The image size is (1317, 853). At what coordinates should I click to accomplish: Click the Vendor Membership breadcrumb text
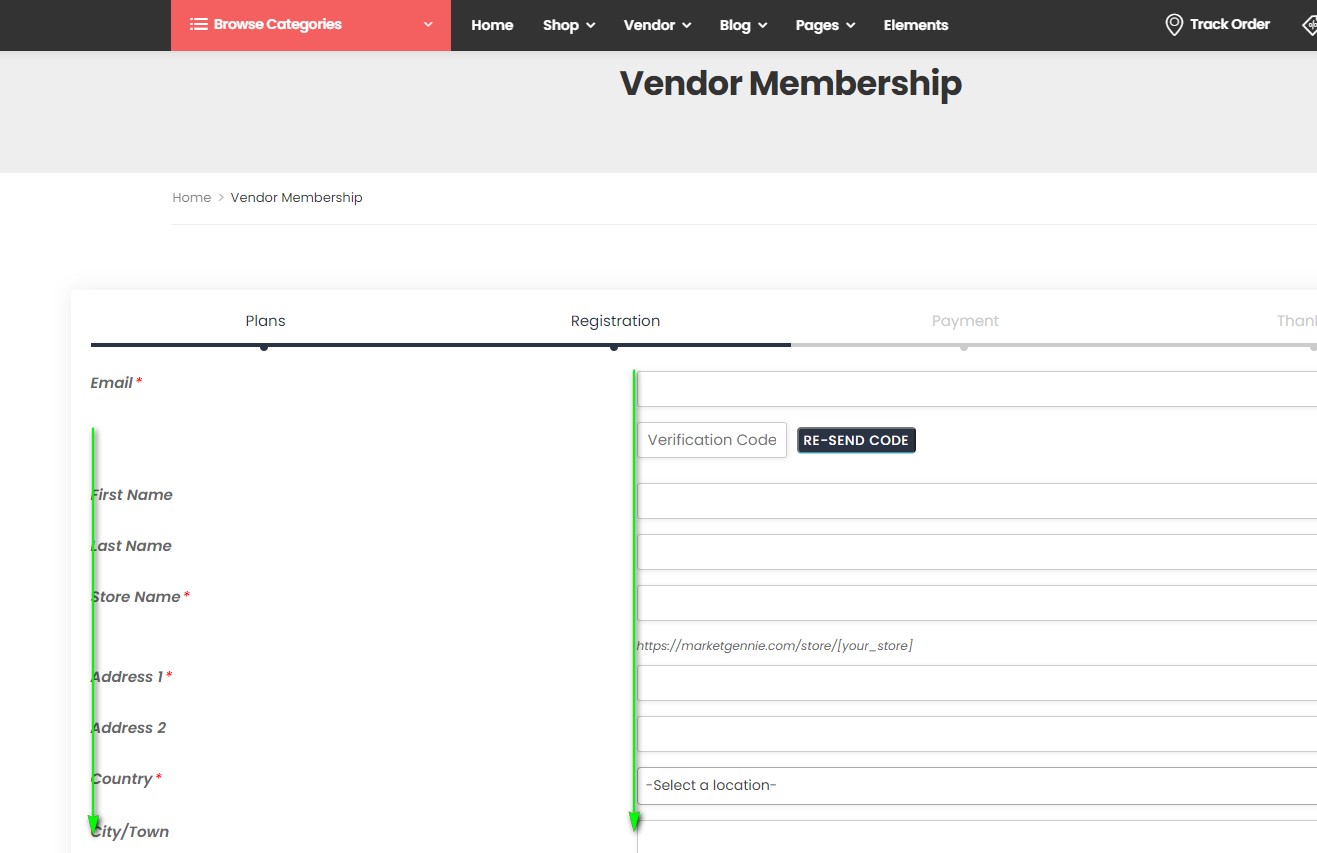(x=296, y=198)
